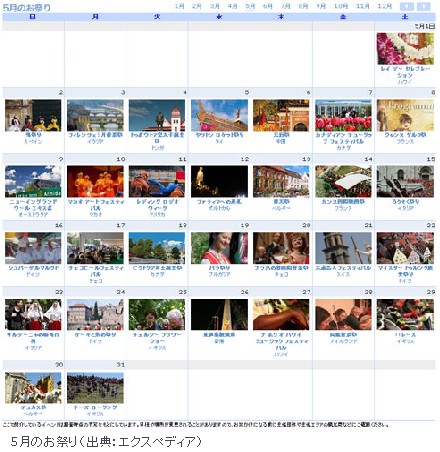
Task: Go to the next month arrow
Action: (x=424, y=6)
